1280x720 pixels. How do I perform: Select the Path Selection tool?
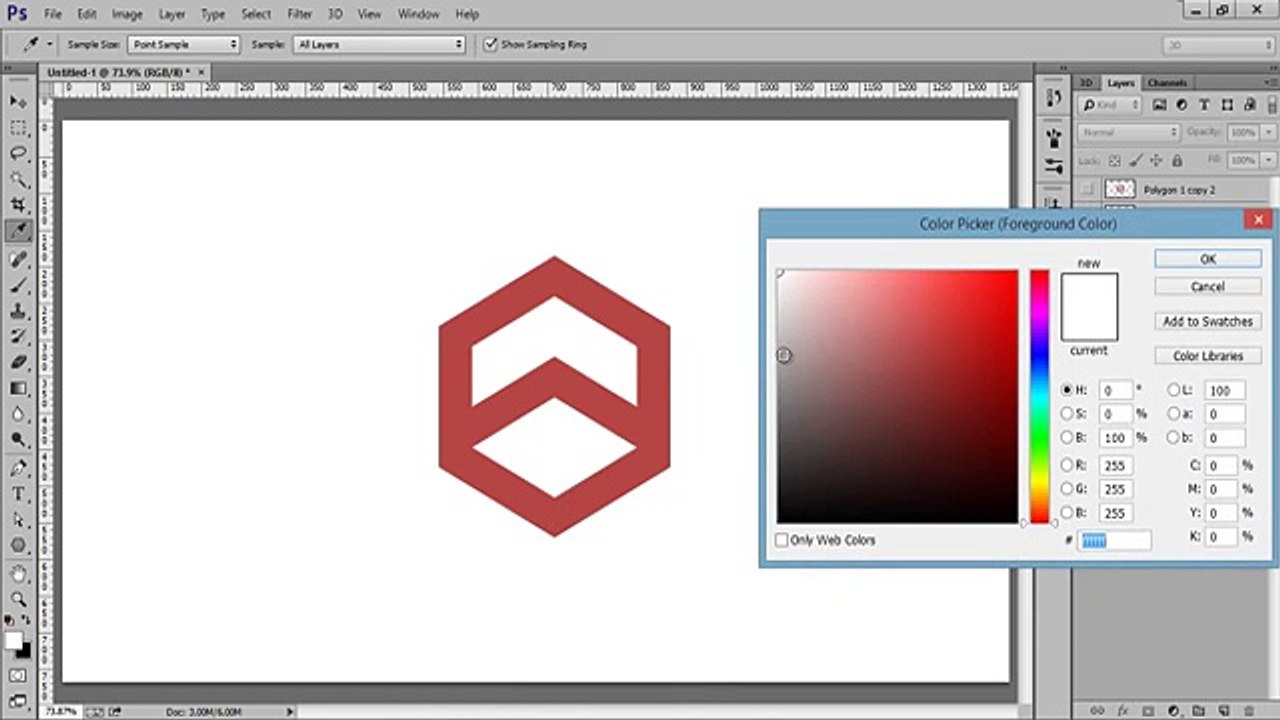pyautogui.click(x=18, y=520)
